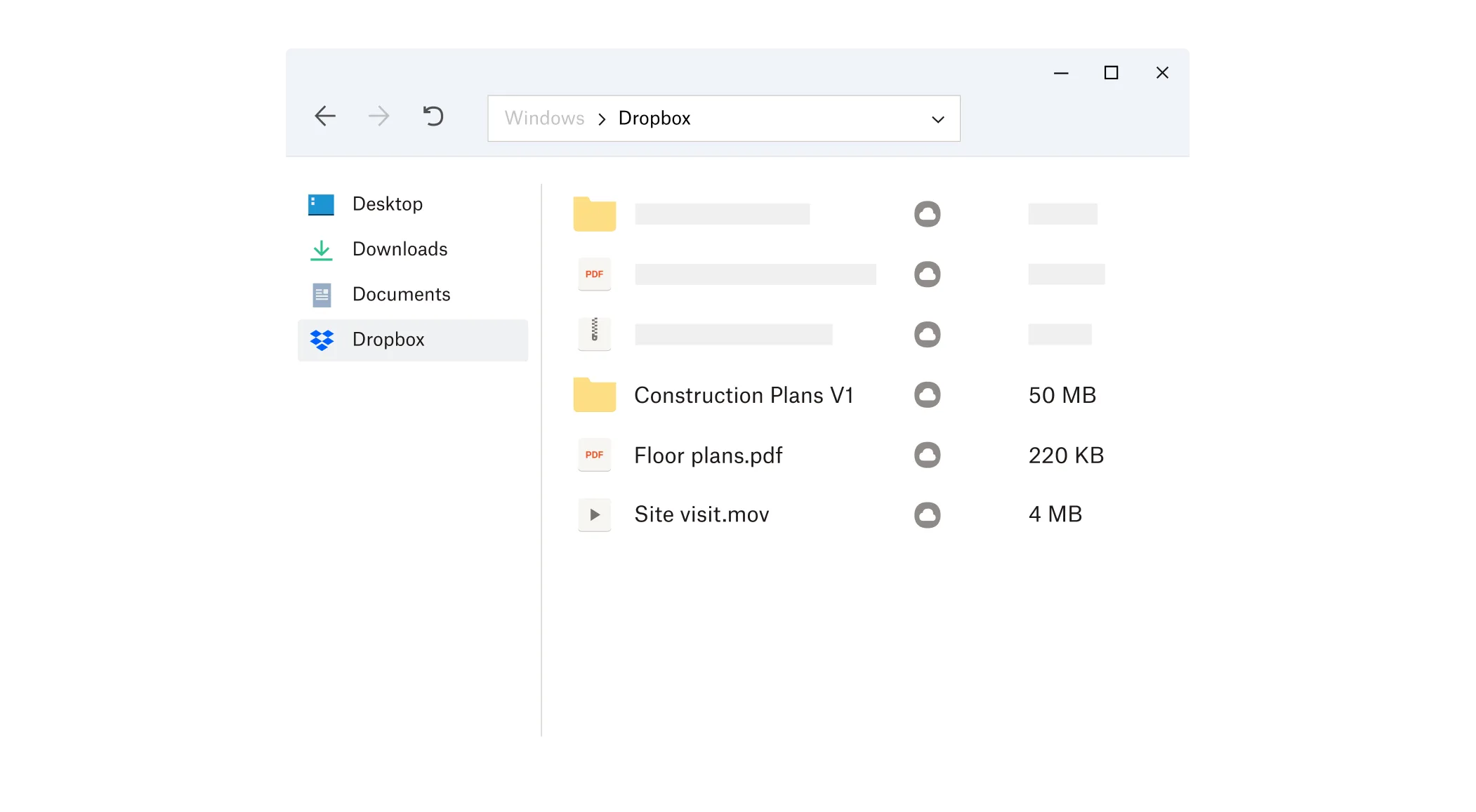Image resolution: width=1476 pixels, height=812 pixels.
Task: Select Dropbox in the sidebar
Action: [413, 340]
